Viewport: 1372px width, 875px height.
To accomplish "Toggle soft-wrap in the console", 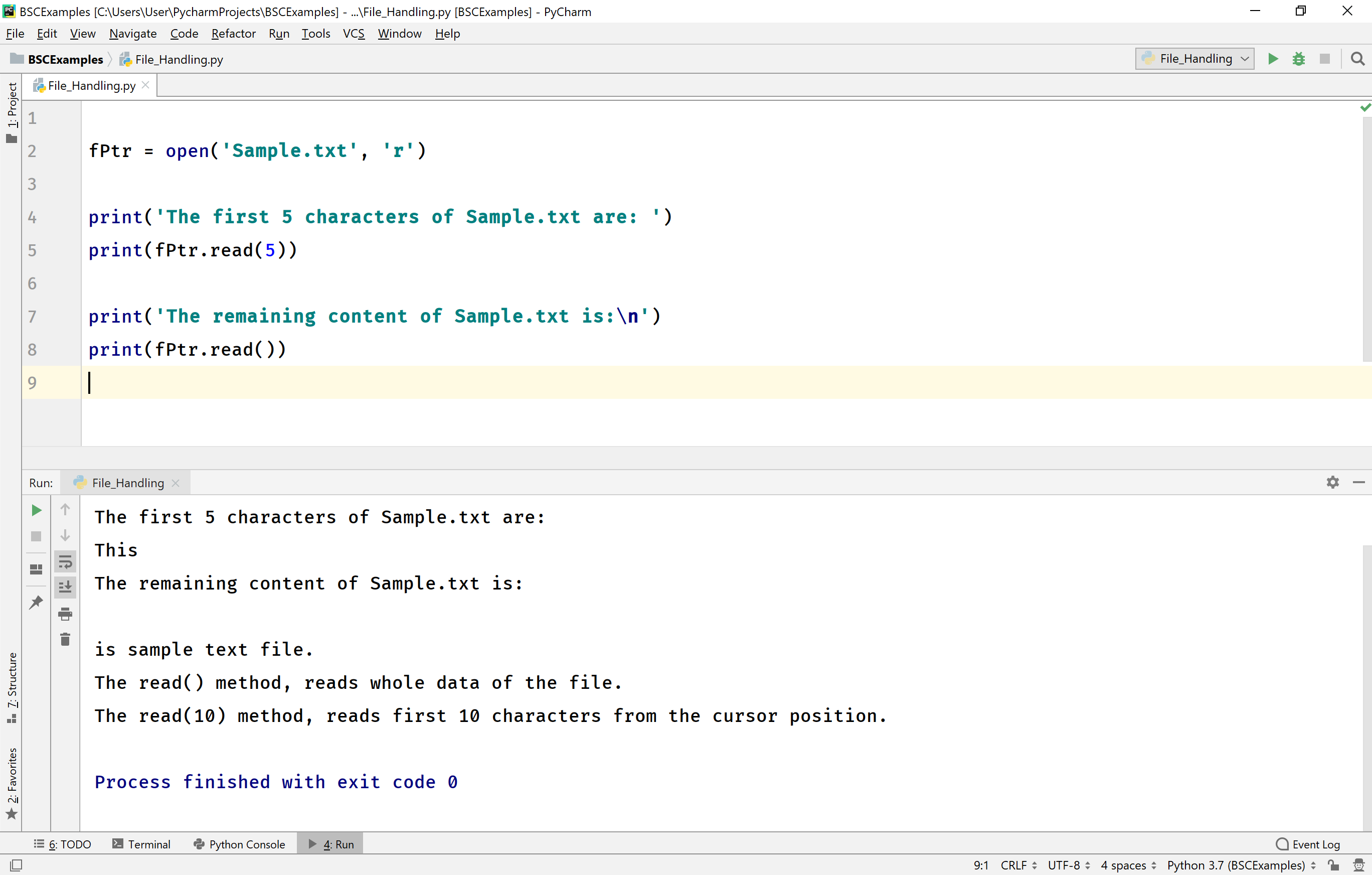I will (66, 561).
